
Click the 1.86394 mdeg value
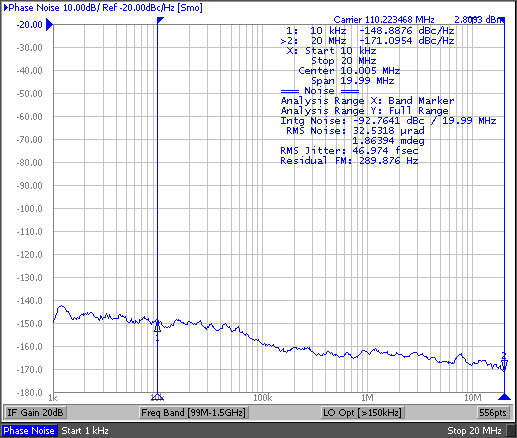tap(388, 141)
